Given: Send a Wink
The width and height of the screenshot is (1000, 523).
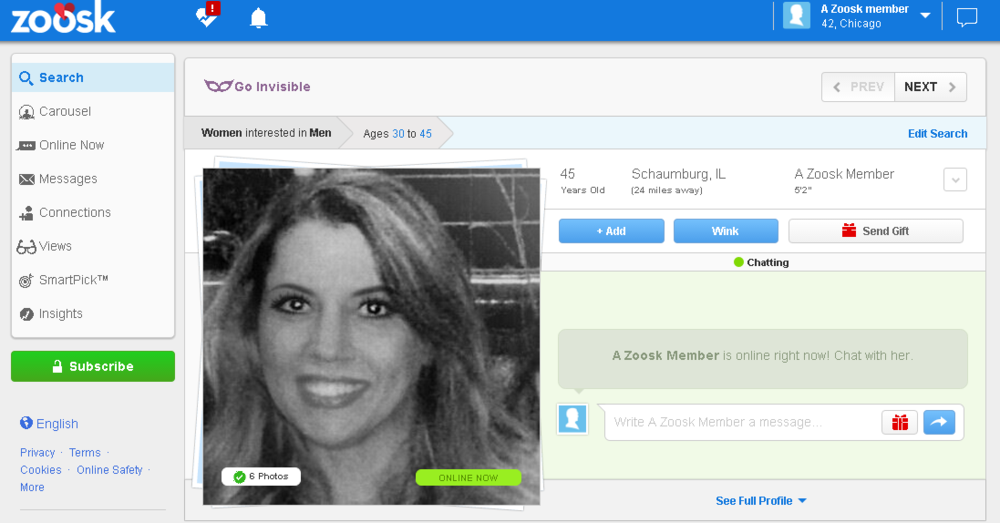Looking at the screenshot, I should (x=726, y=231).
